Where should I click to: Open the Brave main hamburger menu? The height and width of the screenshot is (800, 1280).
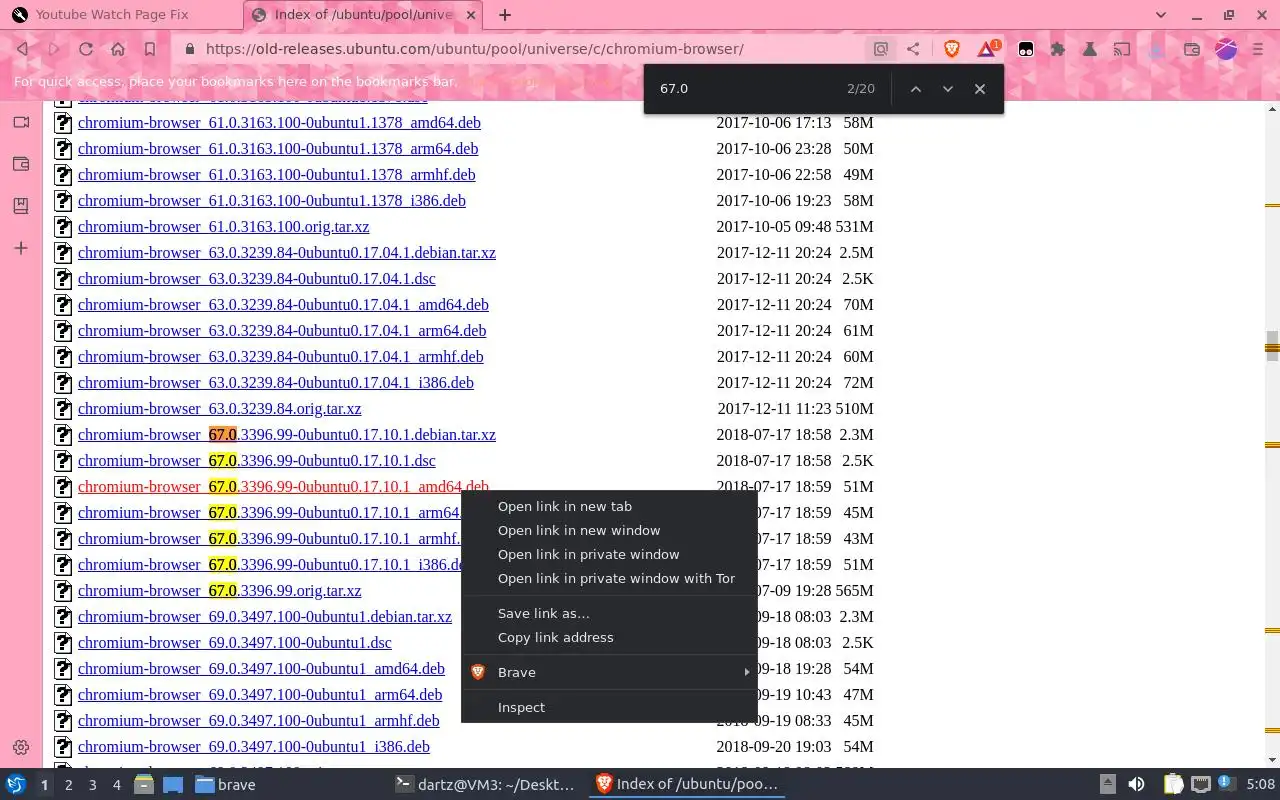click(x=1258, y=49)
